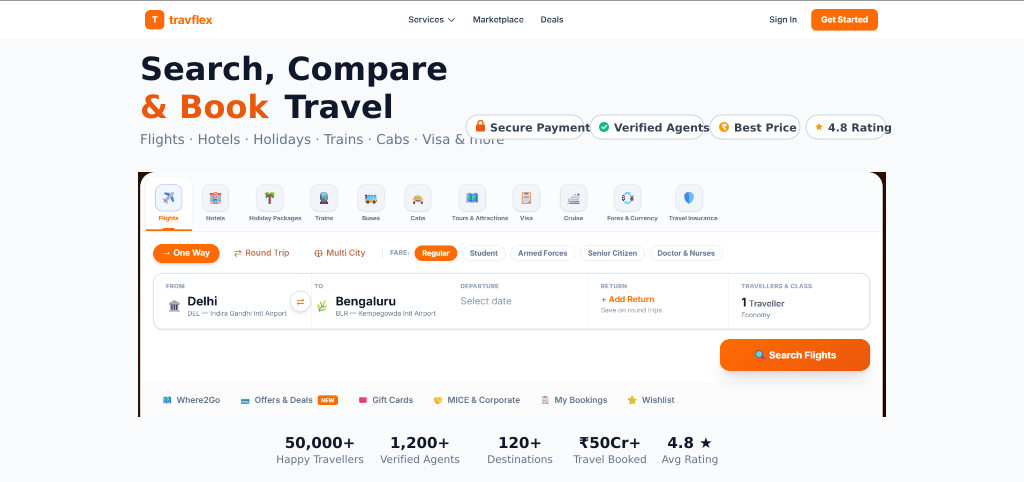This screenshot has width=1024, height=482.
Task: Select the Flights airplane icon
Action: pos(168,198)
